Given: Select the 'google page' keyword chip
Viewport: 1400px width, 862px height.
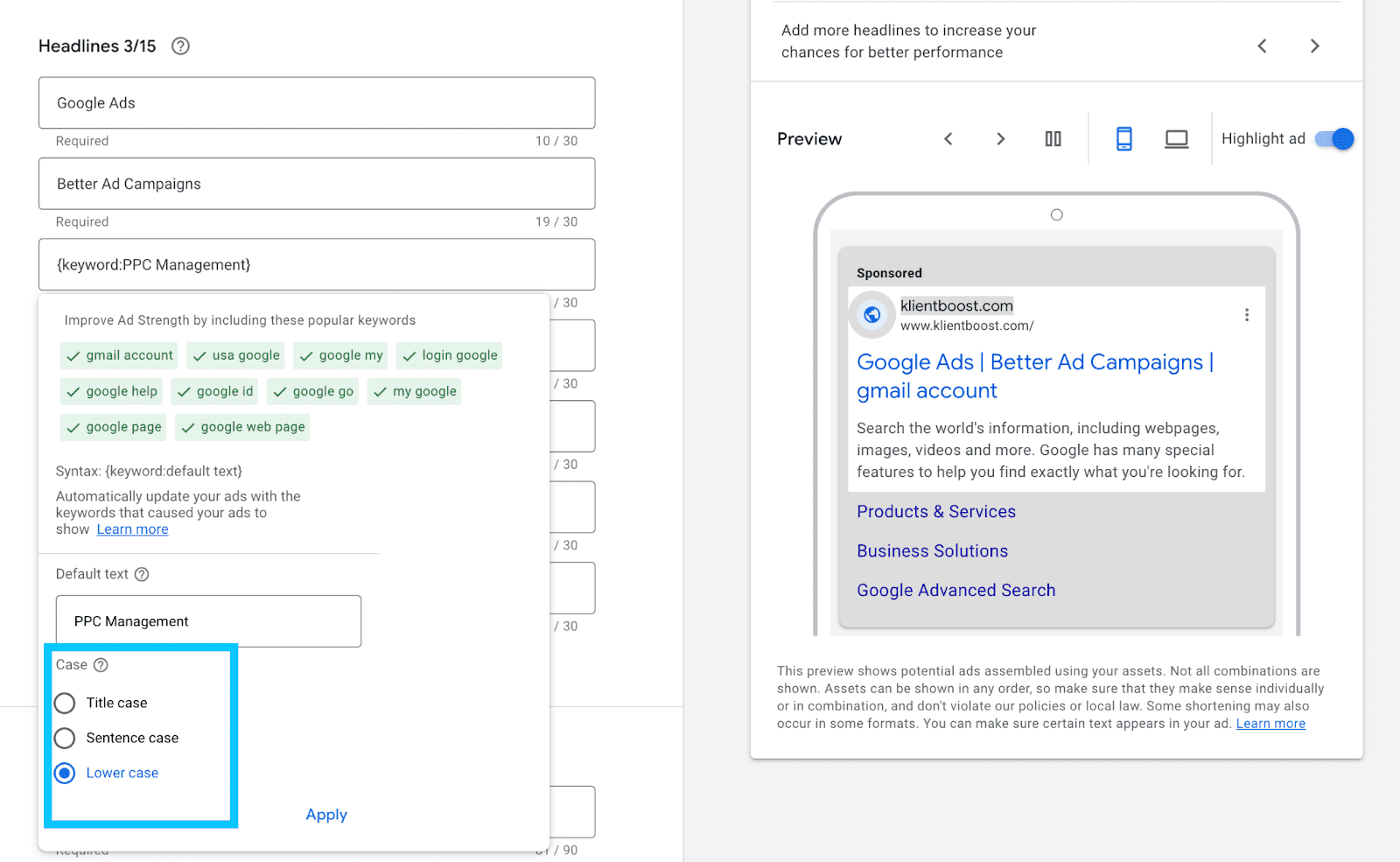Looking at the screenshot, I should click(113, 427).
